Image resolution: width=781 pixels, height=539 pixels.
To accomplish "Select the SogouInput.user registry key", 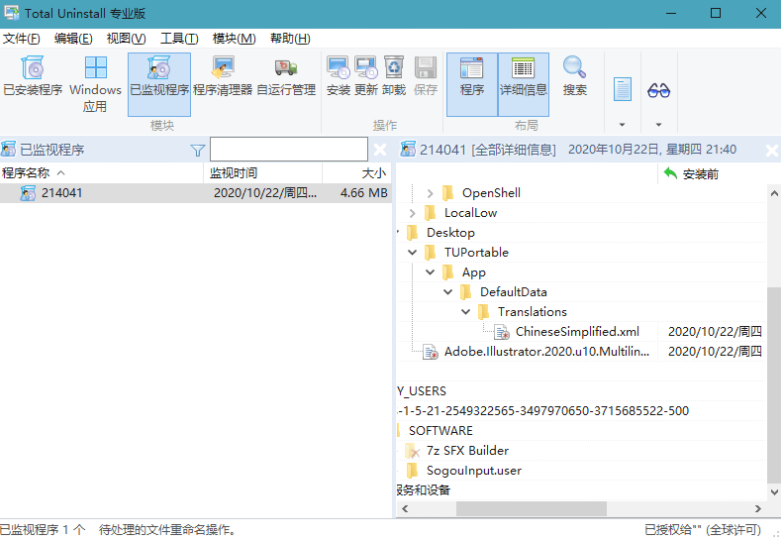I will 474,470.
